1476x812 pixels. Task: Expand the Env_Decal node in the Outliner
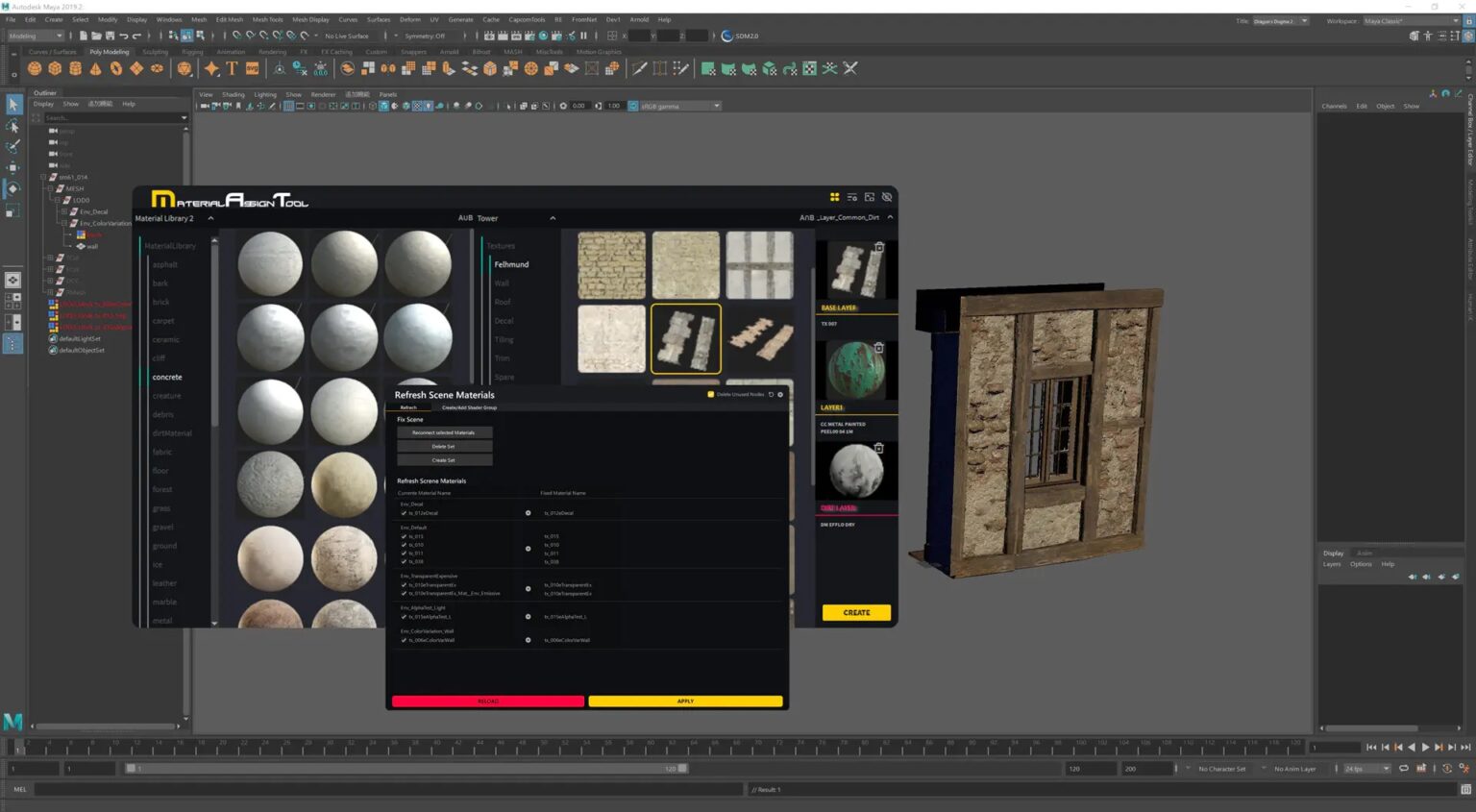(65, 211)
